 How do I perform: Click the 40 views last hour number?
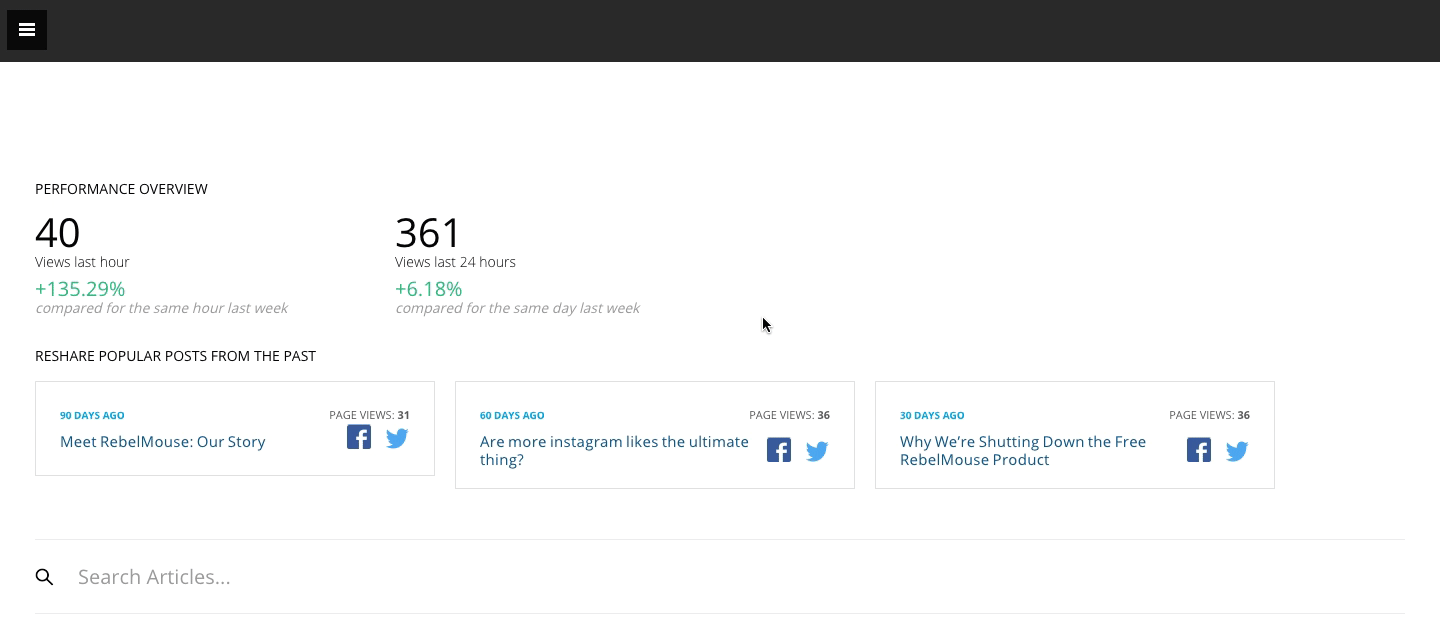click(57, 233)
